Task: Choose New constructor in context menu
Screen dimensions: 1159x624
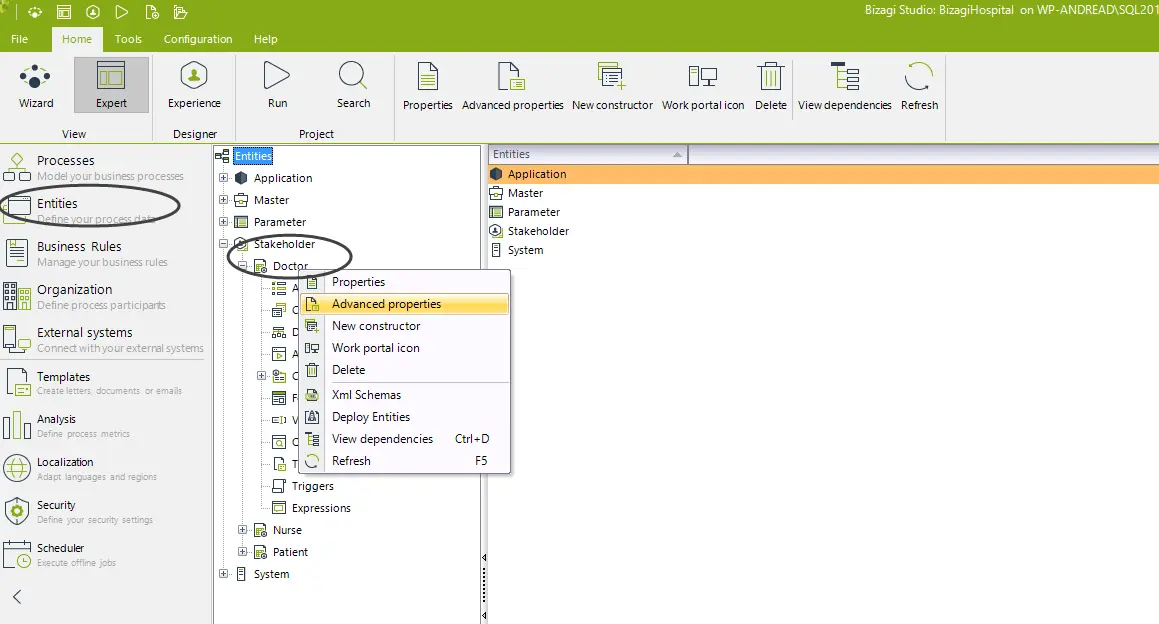Action: [404, 326]
